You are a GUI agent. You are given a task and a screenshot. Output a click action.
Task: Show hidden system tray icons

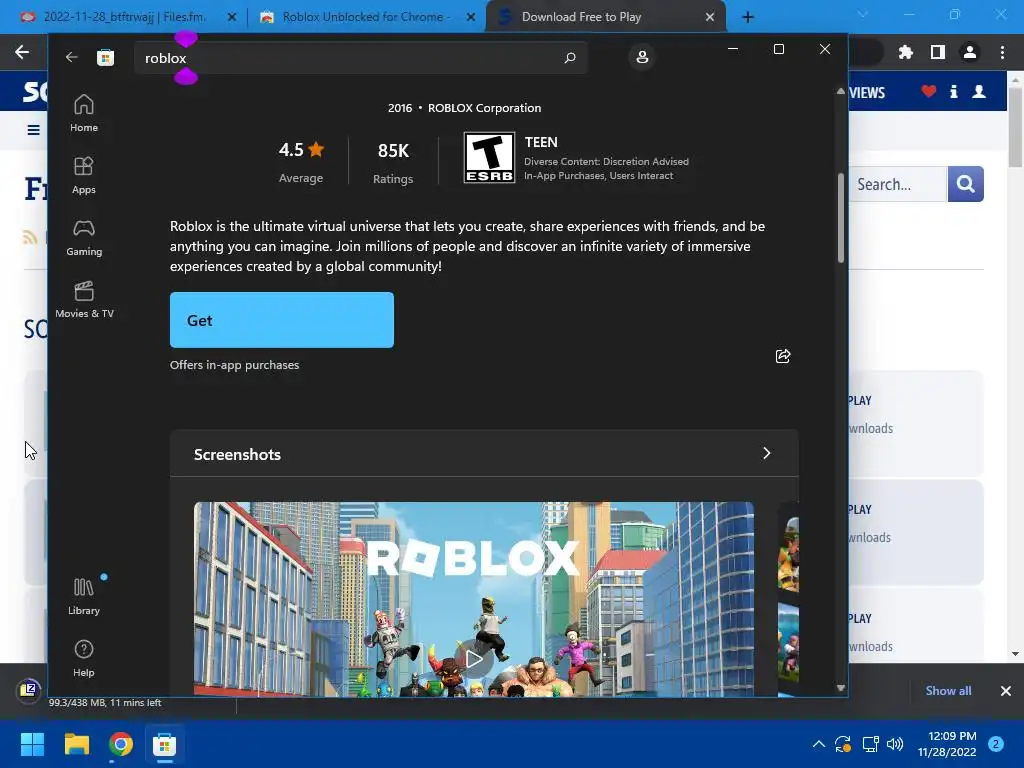click(818, 744)
